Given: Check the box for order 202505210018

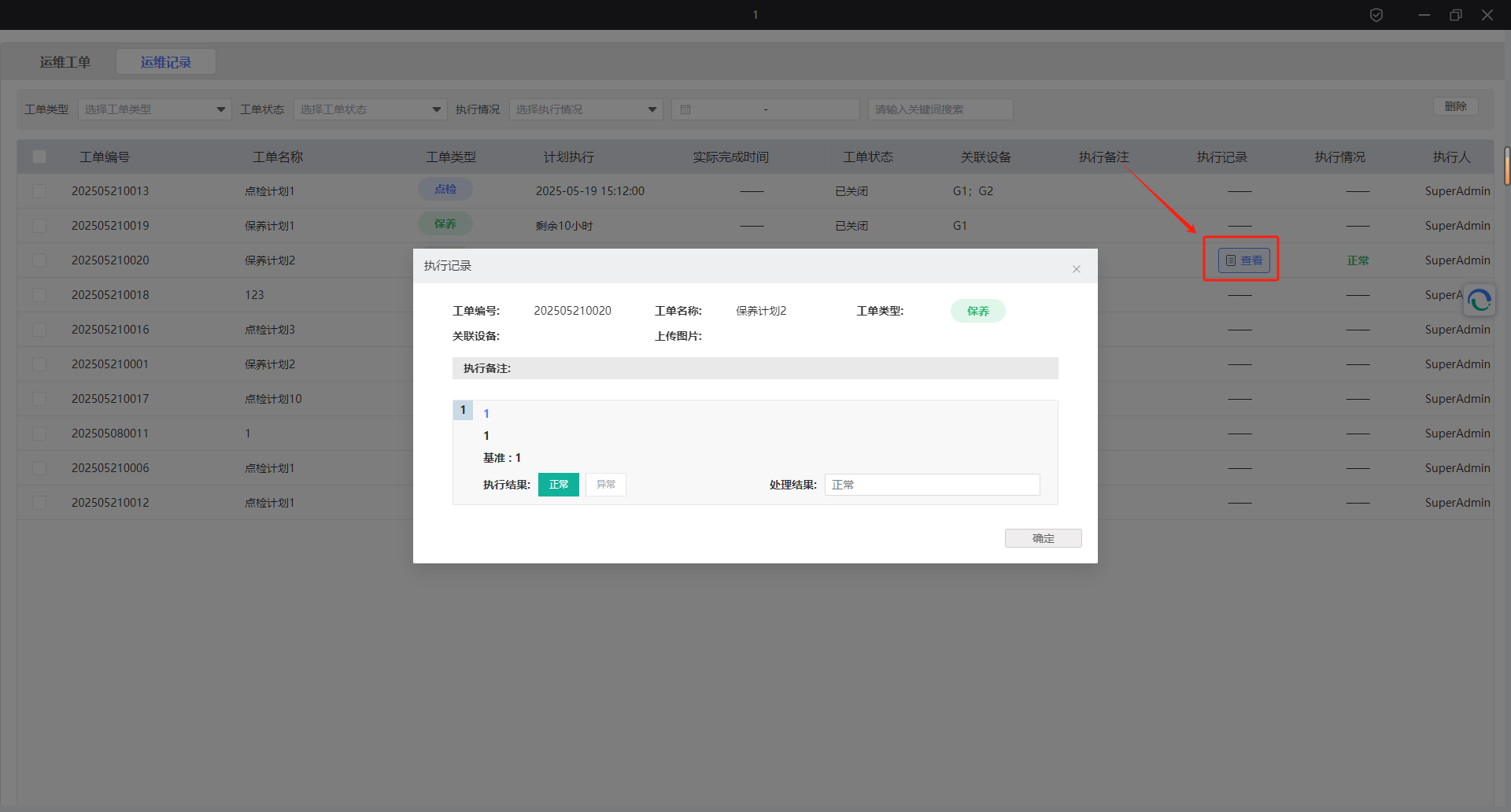Looking at the screenshot, I should tap(39, 295).
